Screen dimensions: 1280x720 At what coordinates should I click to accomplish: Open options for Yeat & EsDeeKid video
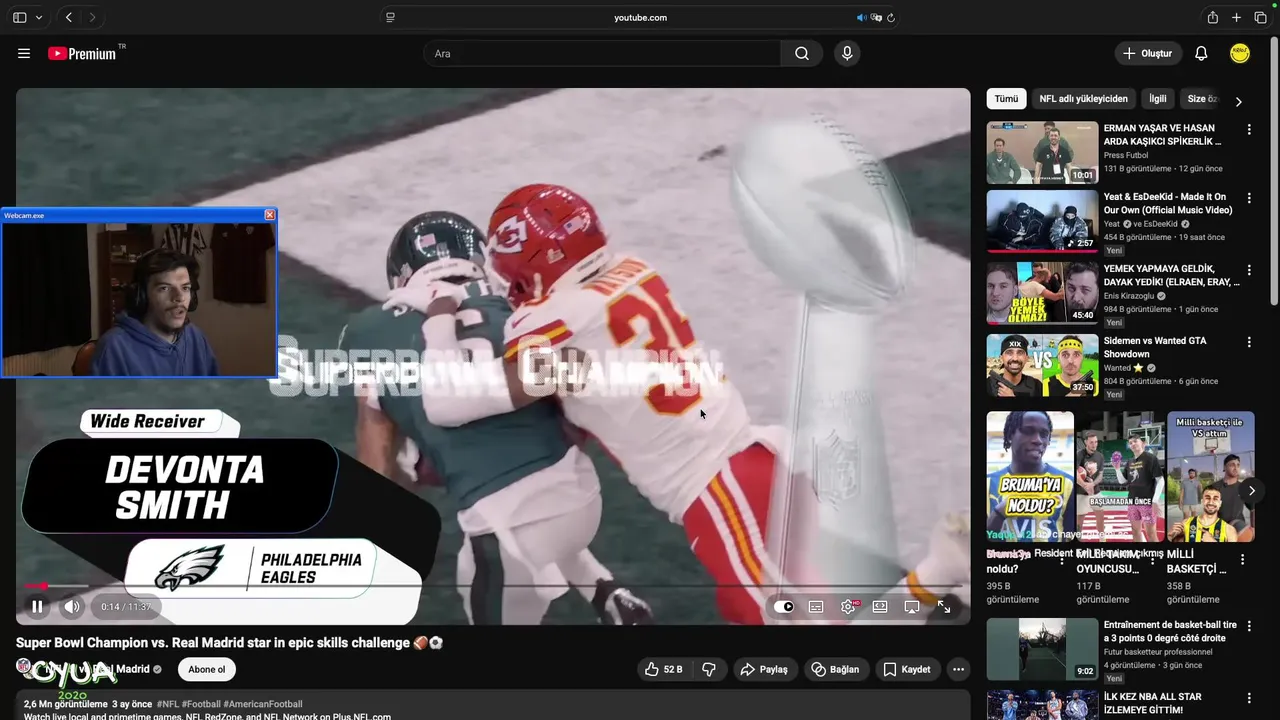(x=1249, y=198)
